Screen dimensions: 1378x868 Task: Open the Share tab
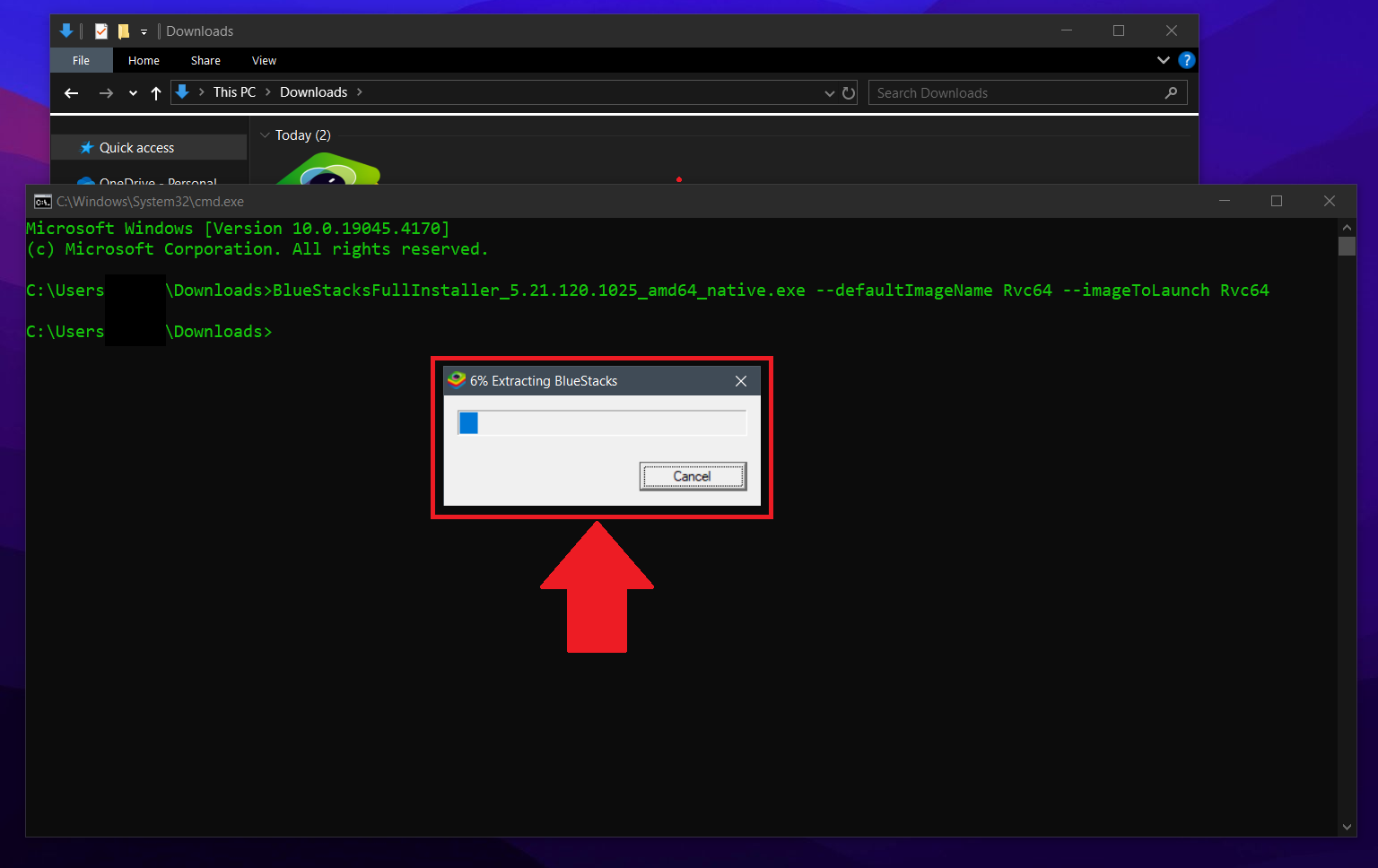click(205, 60)
